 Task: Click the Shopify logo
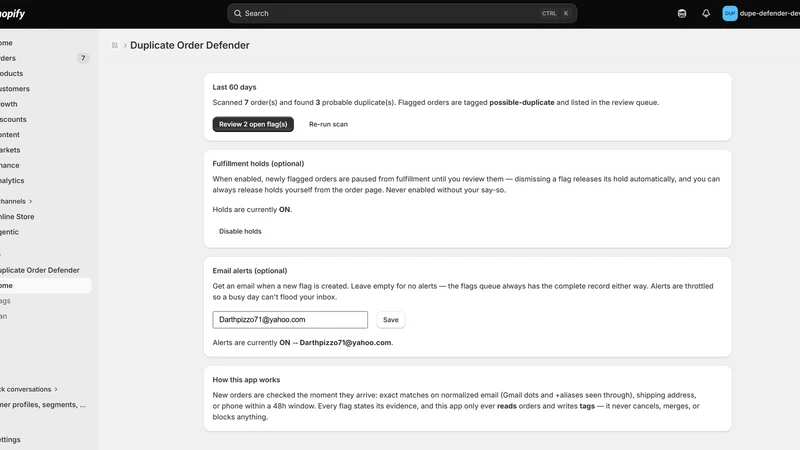pyautogui.click(x=12, y=13)
